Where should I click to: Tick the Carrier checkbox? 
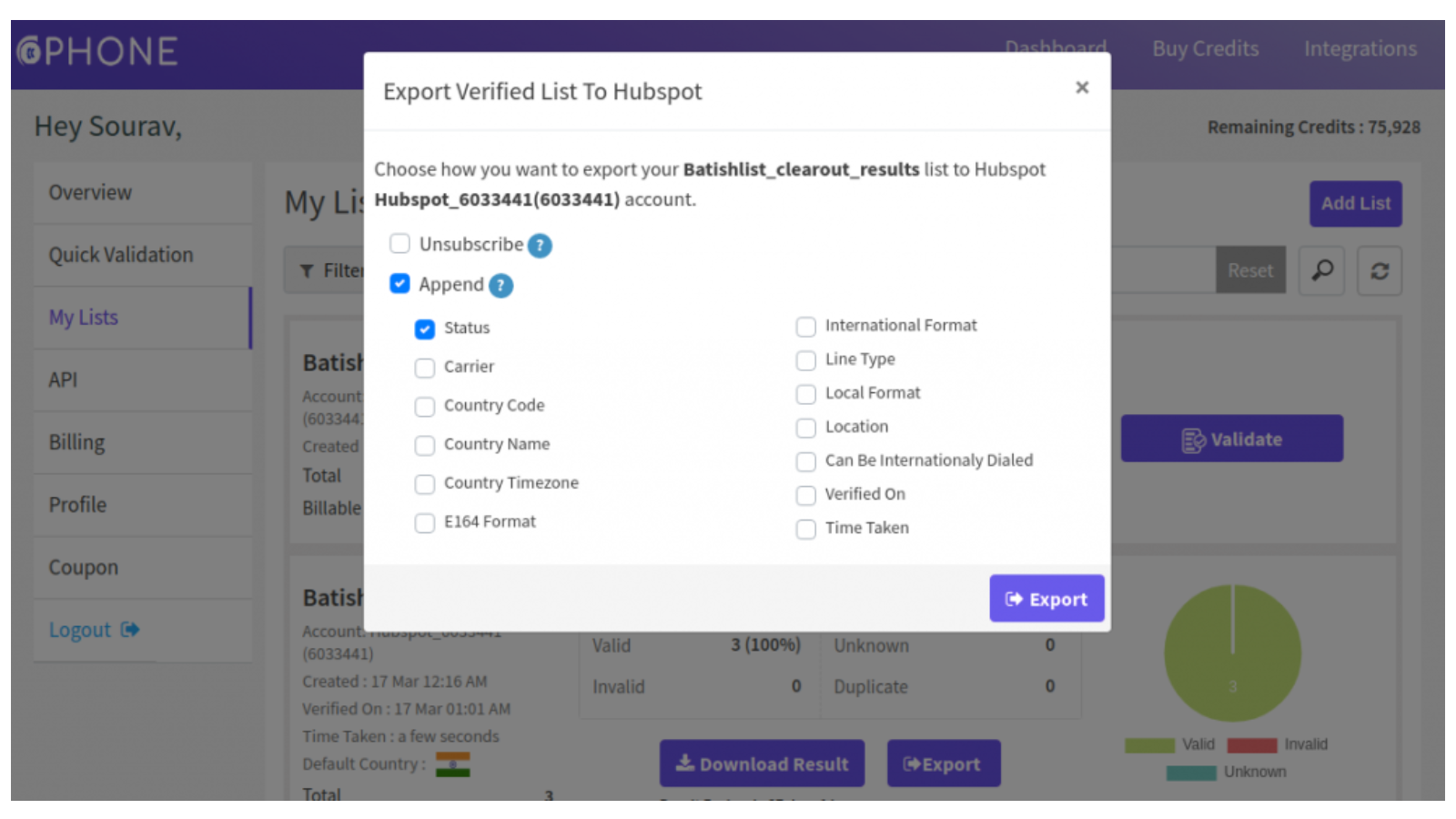425,368
